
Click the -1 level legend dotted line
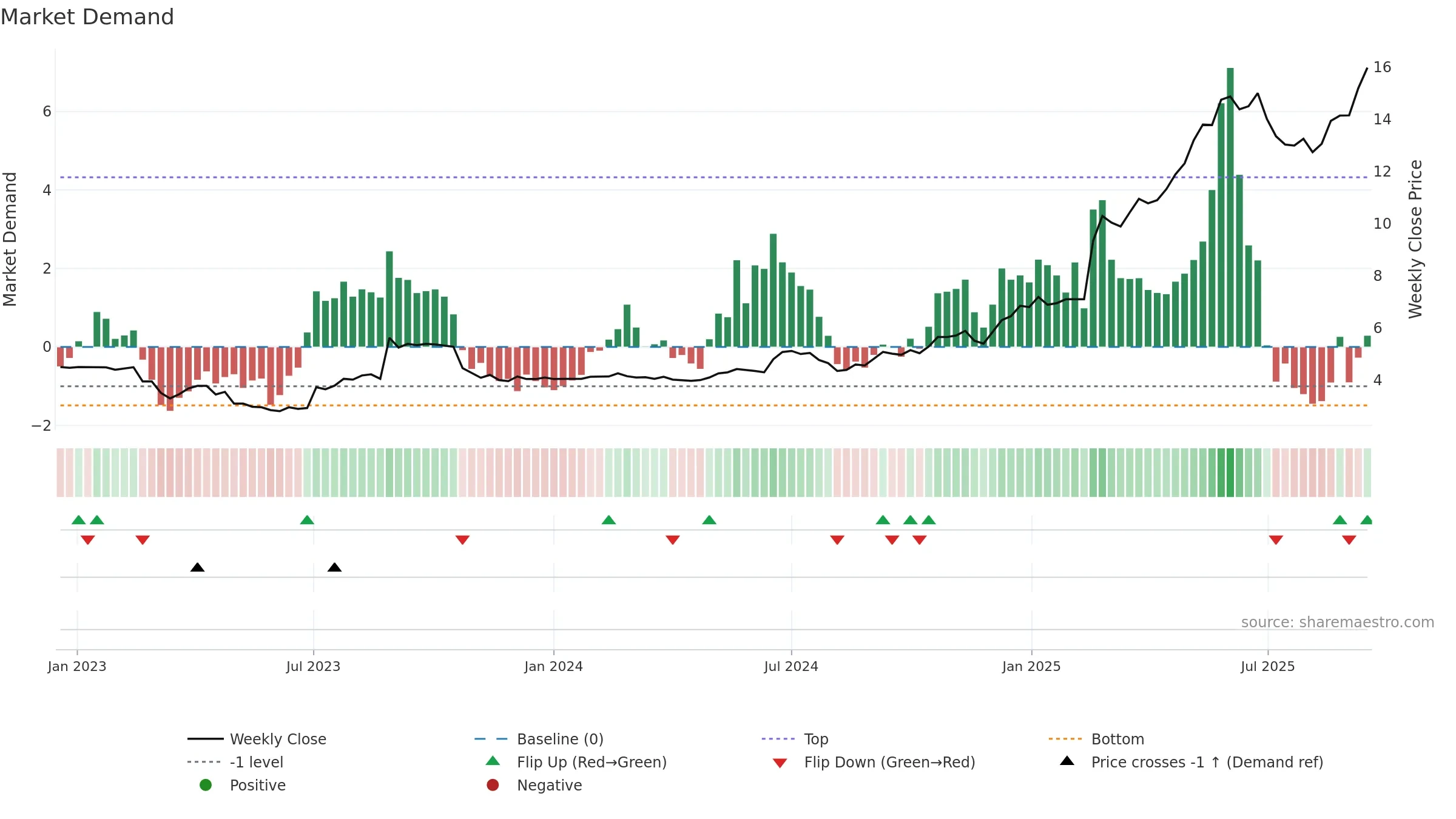[204, 762]
